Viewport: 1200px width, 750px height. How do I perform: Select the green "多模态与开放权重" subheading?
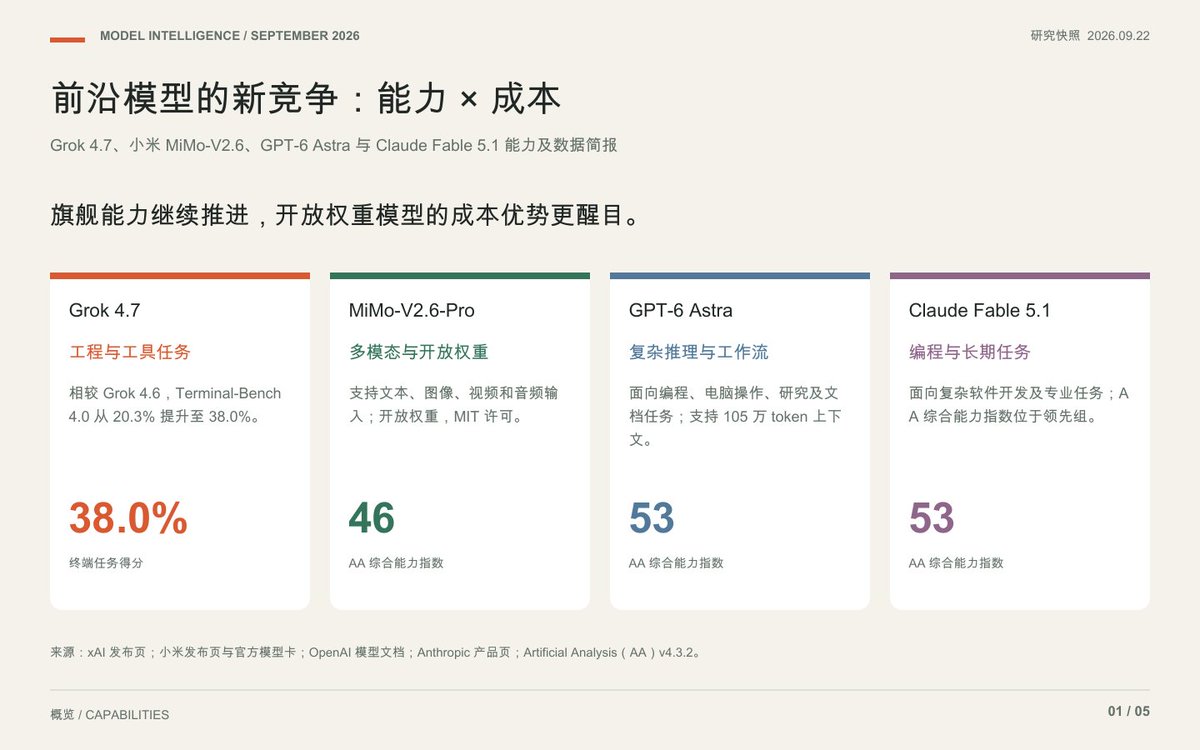419,352
